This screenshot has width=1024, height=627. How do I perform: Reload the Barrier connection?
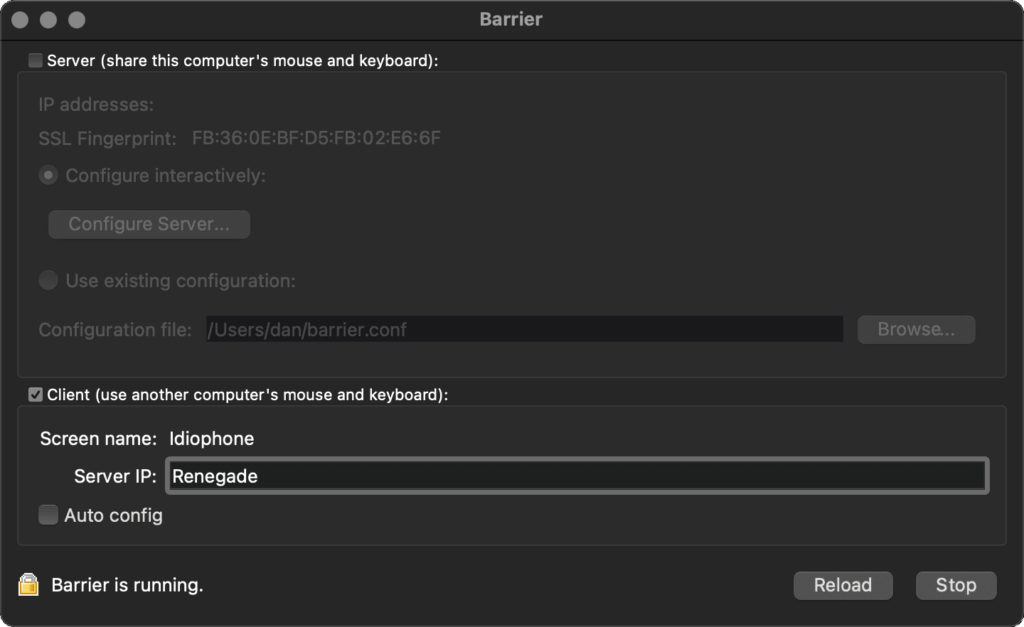pyautogui.click(x=842, y=585)
